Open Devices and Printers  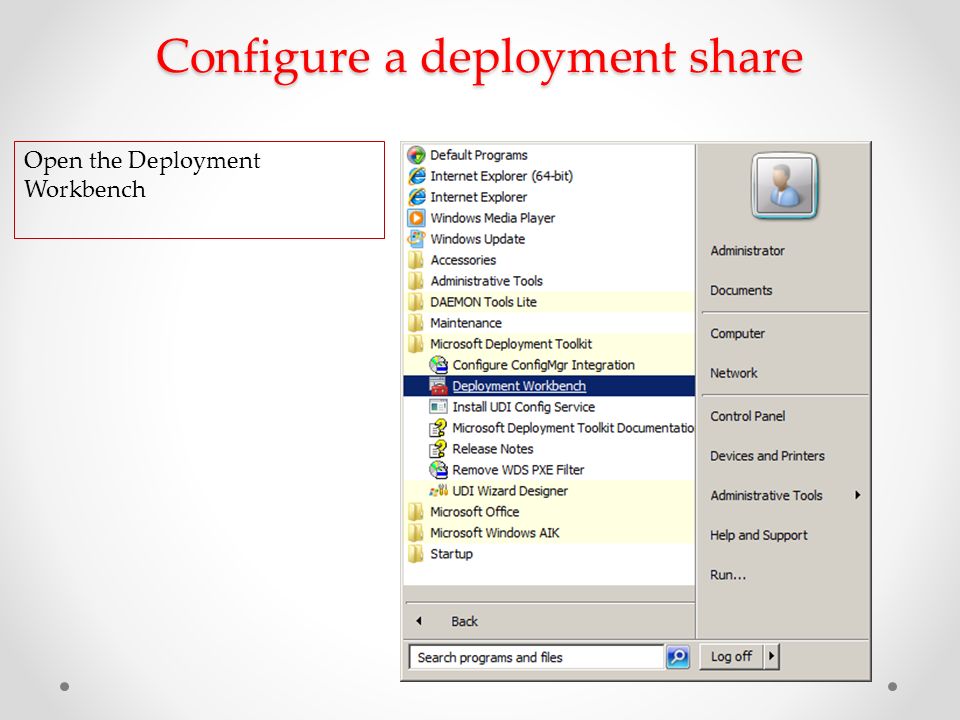[767, 456]
